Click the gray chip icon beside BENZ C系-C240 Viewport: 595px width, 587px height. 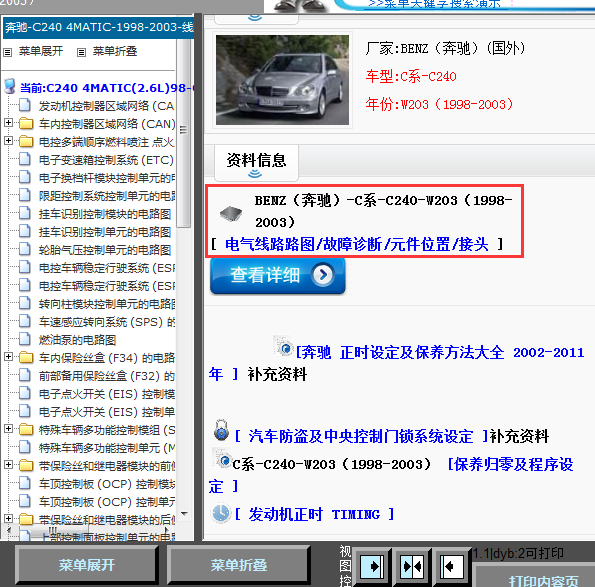tap(231, 214)
